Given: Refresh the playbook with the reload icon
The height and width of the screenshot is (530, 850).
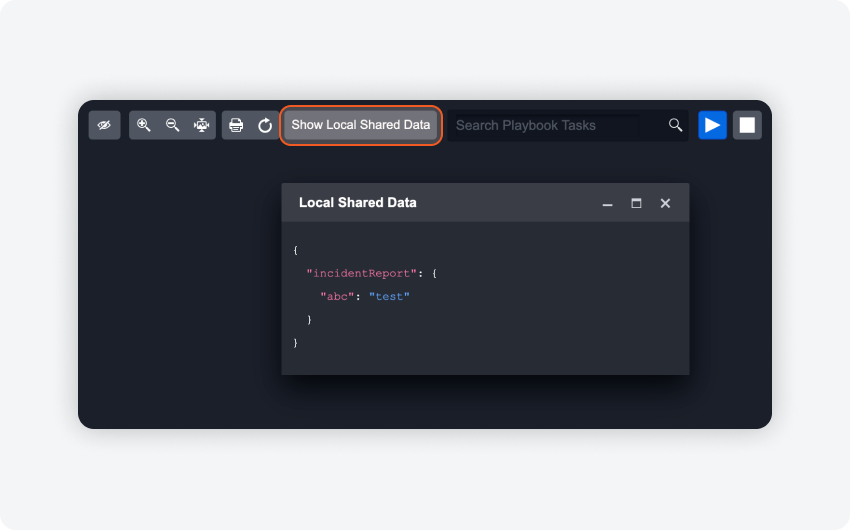Looking at the screenshot, I should point(265,125).
